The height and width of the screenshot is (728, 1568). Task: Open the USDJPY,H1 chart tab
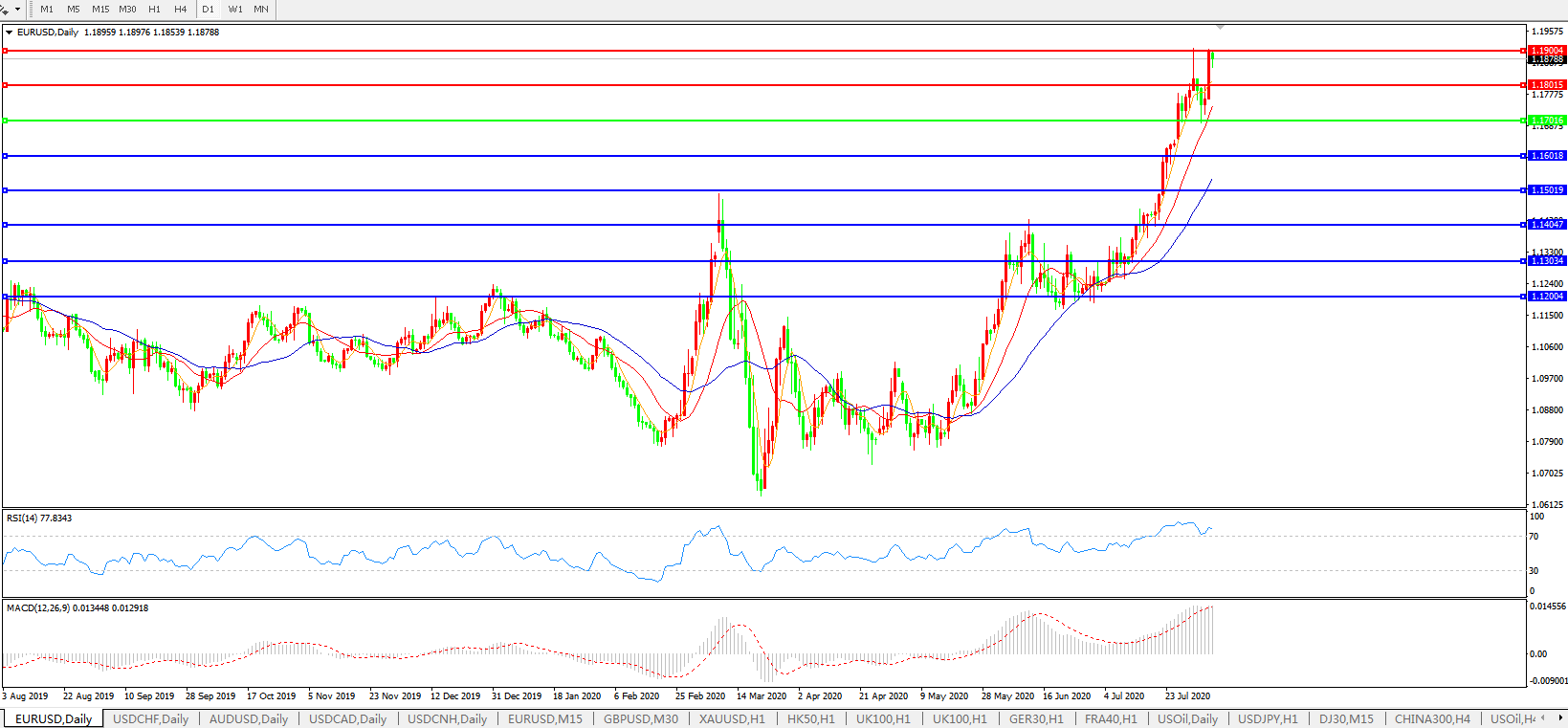click(1268, 718)
